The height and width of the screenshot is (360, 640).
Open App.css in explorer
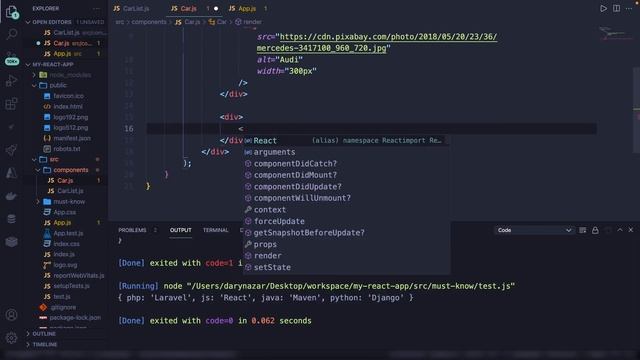(65, 212)
